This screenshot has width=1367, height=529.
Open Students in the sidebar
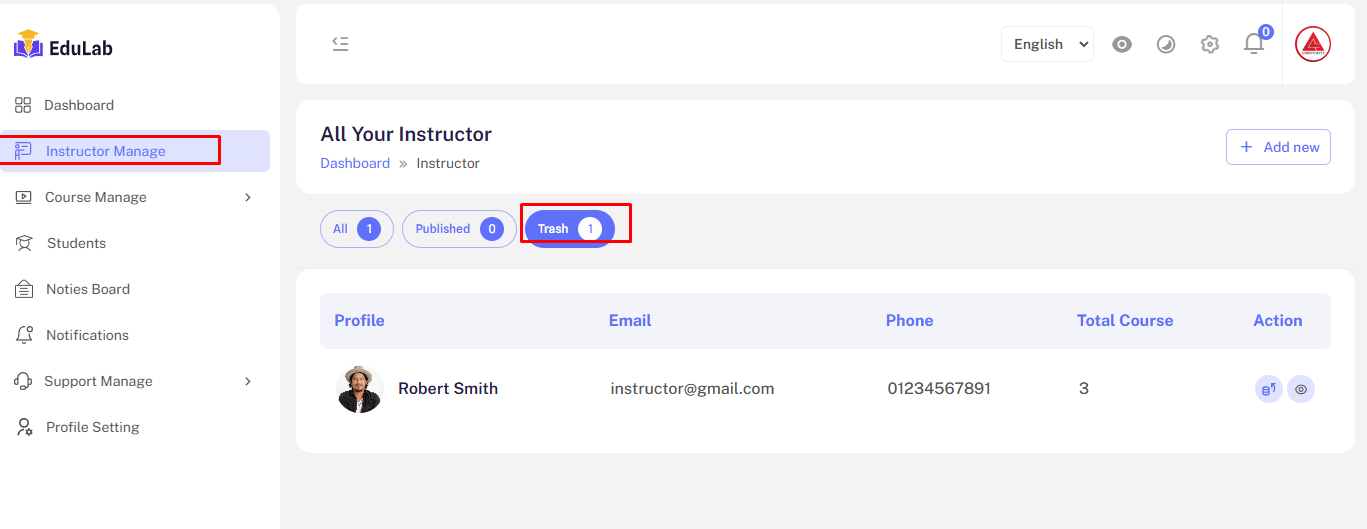[x=76, y=243]
